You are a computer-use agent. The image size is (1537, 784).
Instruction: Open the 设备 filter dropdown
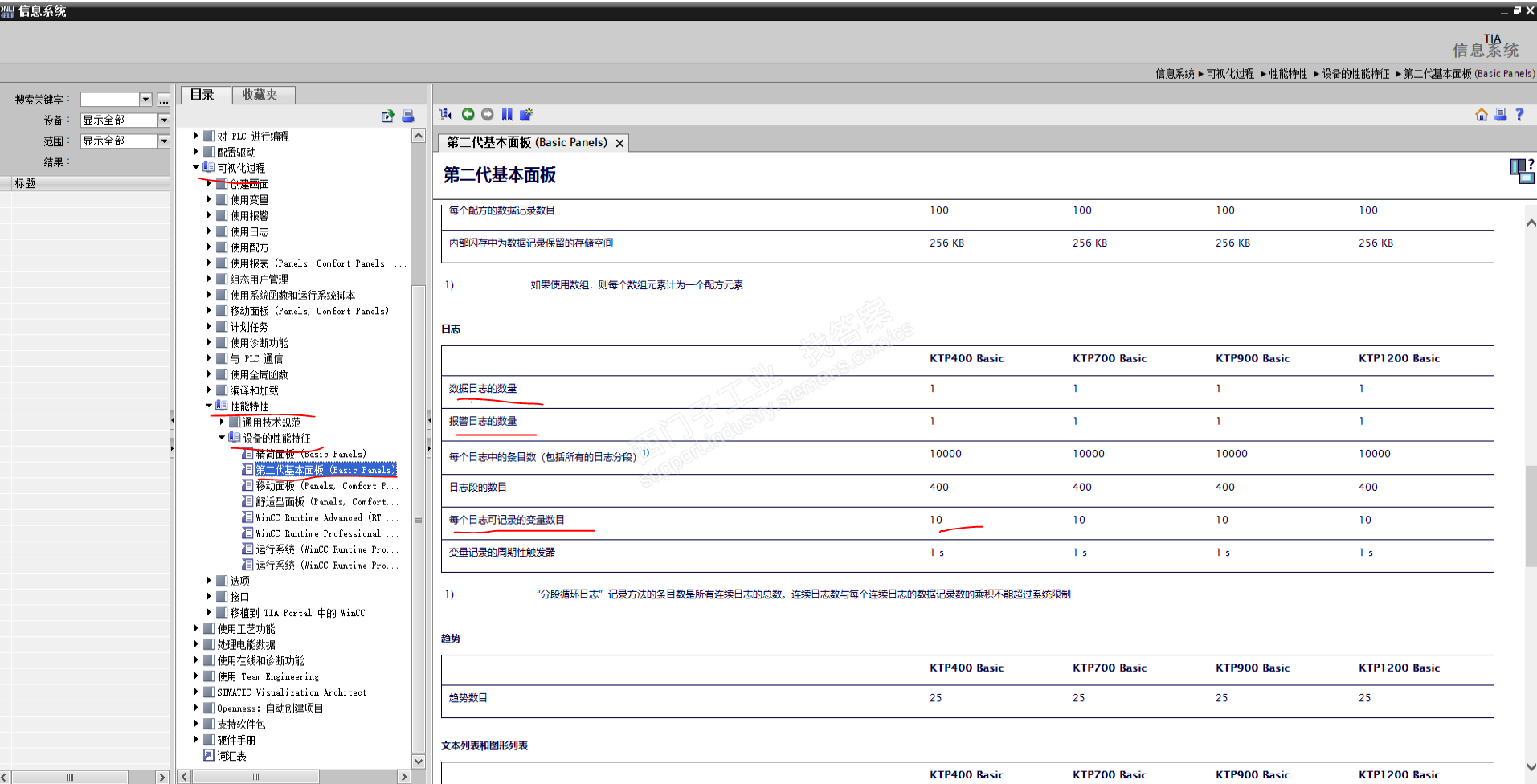click(164, 120)
